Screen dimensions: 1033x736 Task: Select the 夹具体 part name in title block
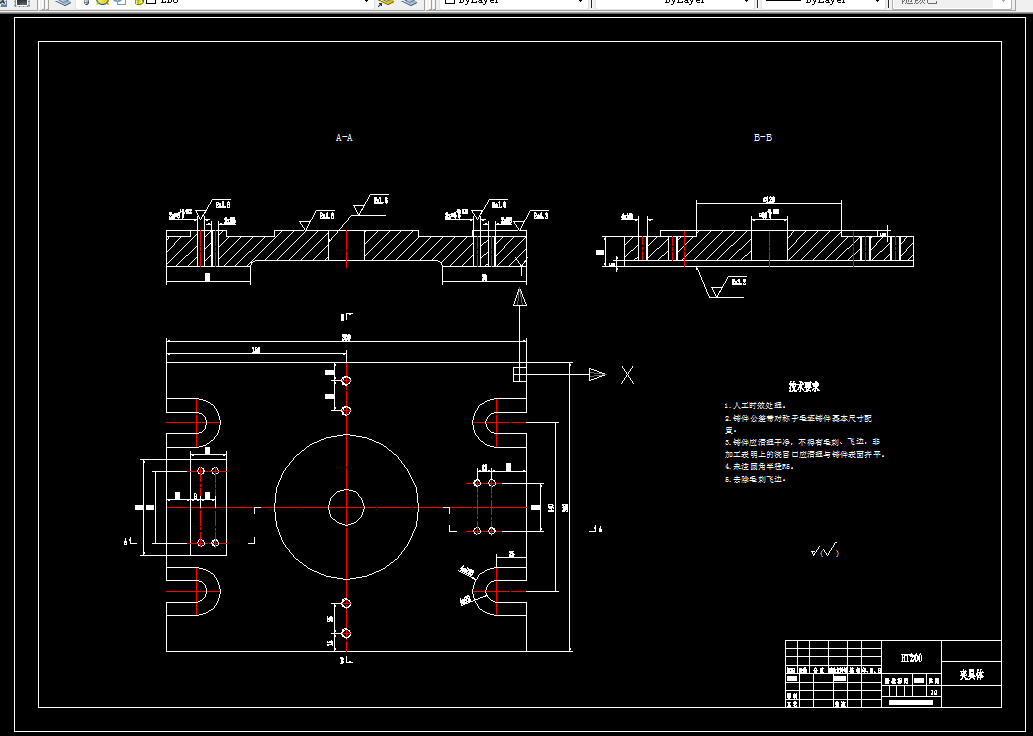(971, 675)
